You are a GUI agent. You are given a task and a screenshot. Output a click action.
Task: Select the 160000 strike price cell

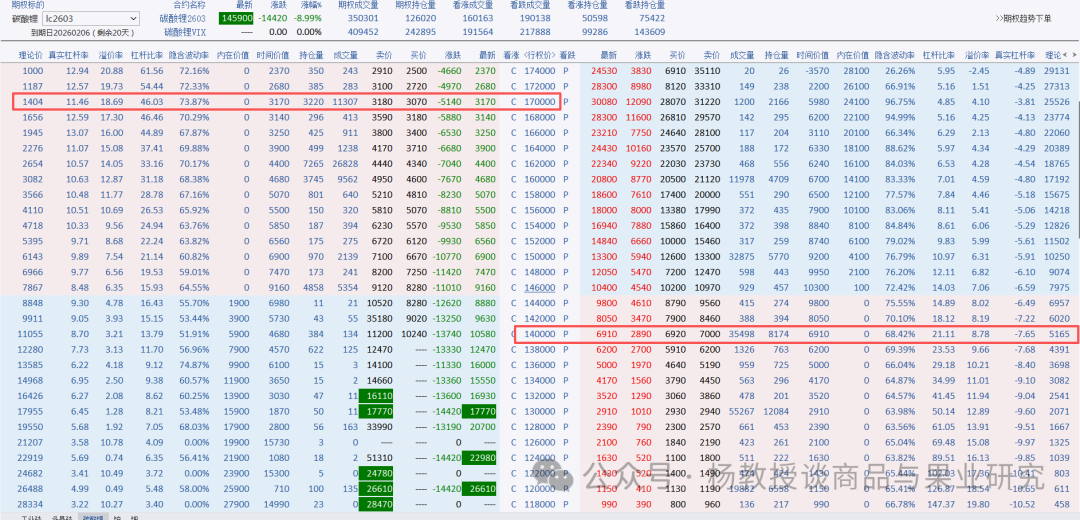pos(539,178)
